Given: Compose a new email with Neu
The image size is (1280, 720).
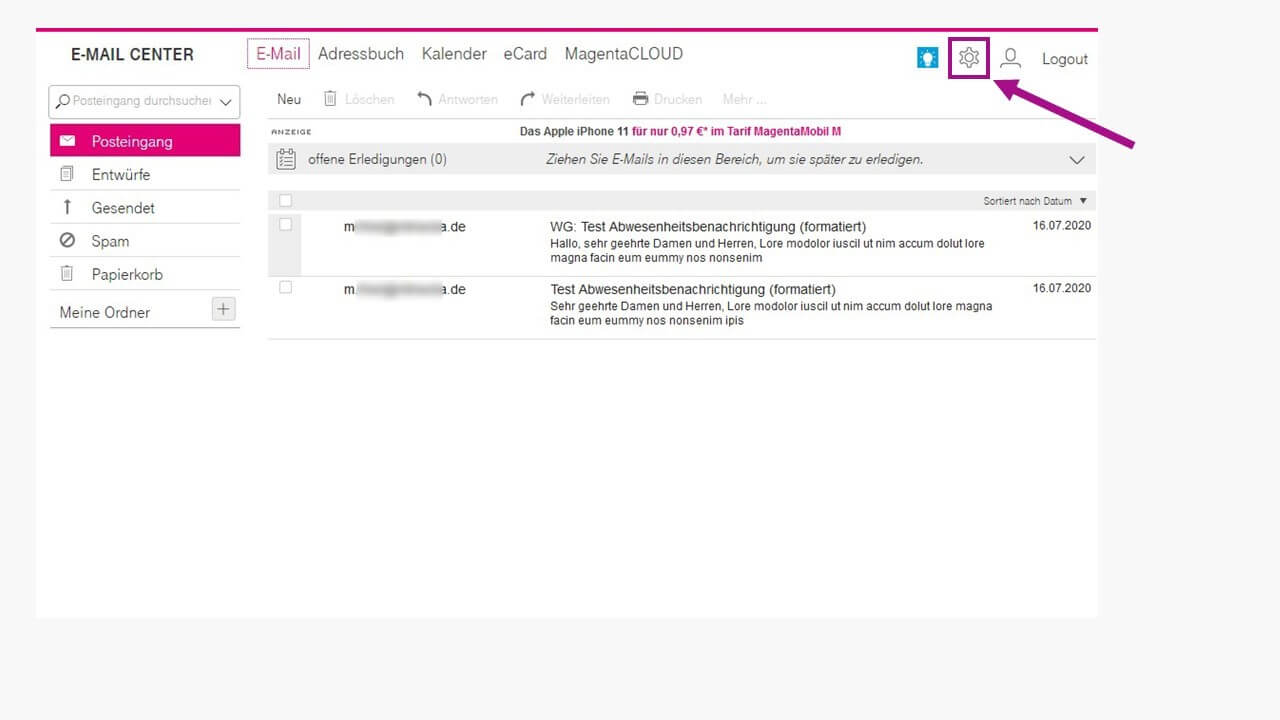Looking at the screenshot, I should click(289, 99).
